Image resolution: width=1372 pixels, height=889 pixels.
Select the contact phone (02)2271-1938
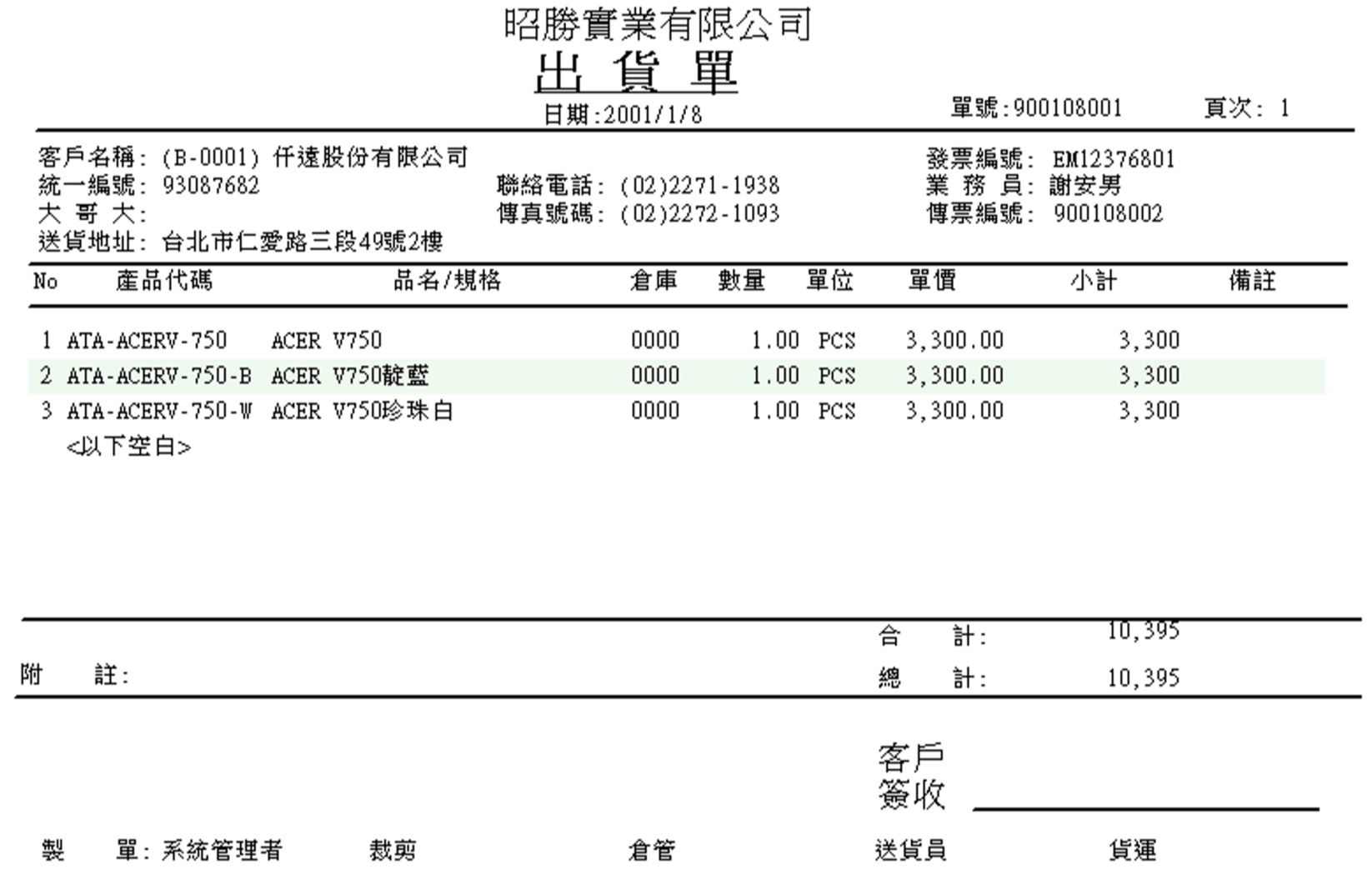coord(699,185)
